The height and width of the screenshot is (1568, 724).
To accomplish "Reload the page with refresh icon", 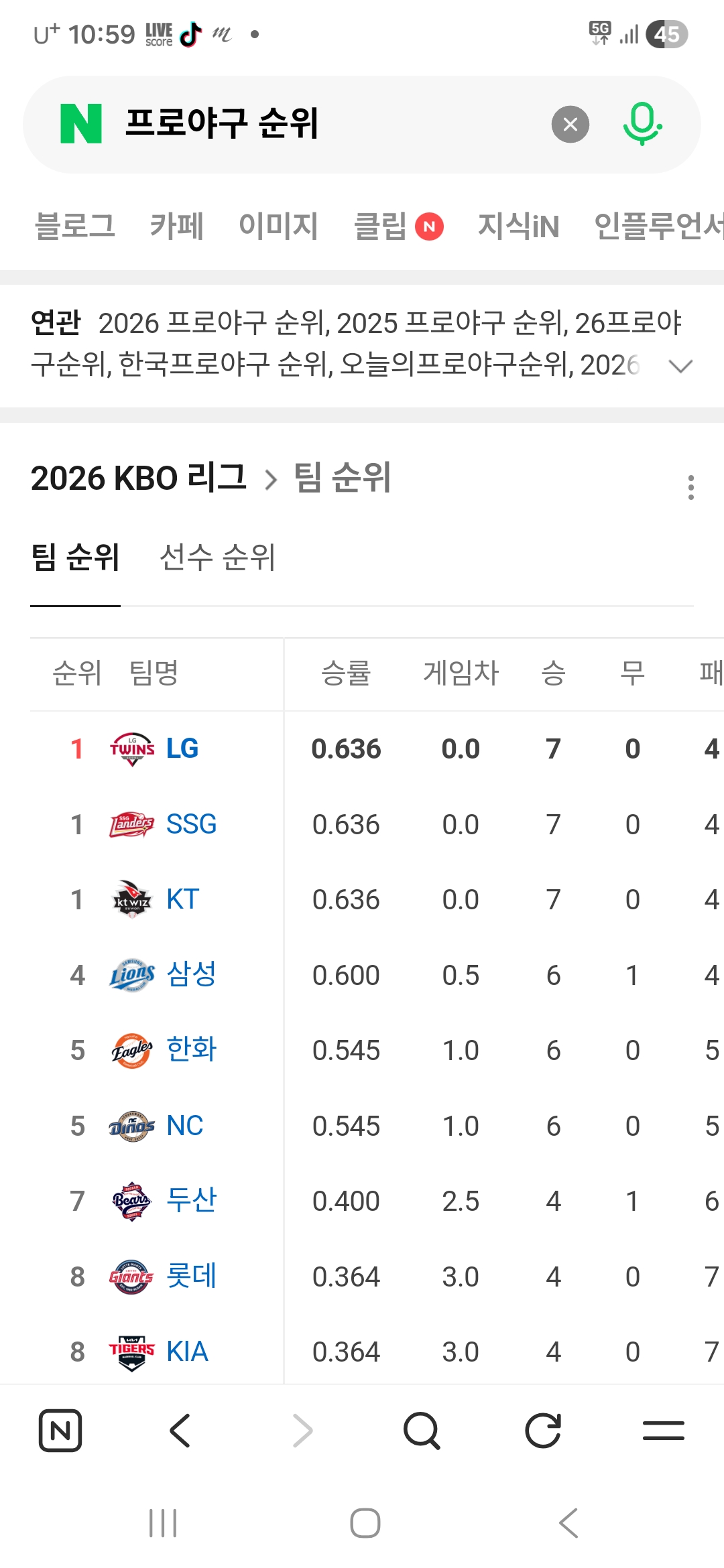I will [542, 1431].
